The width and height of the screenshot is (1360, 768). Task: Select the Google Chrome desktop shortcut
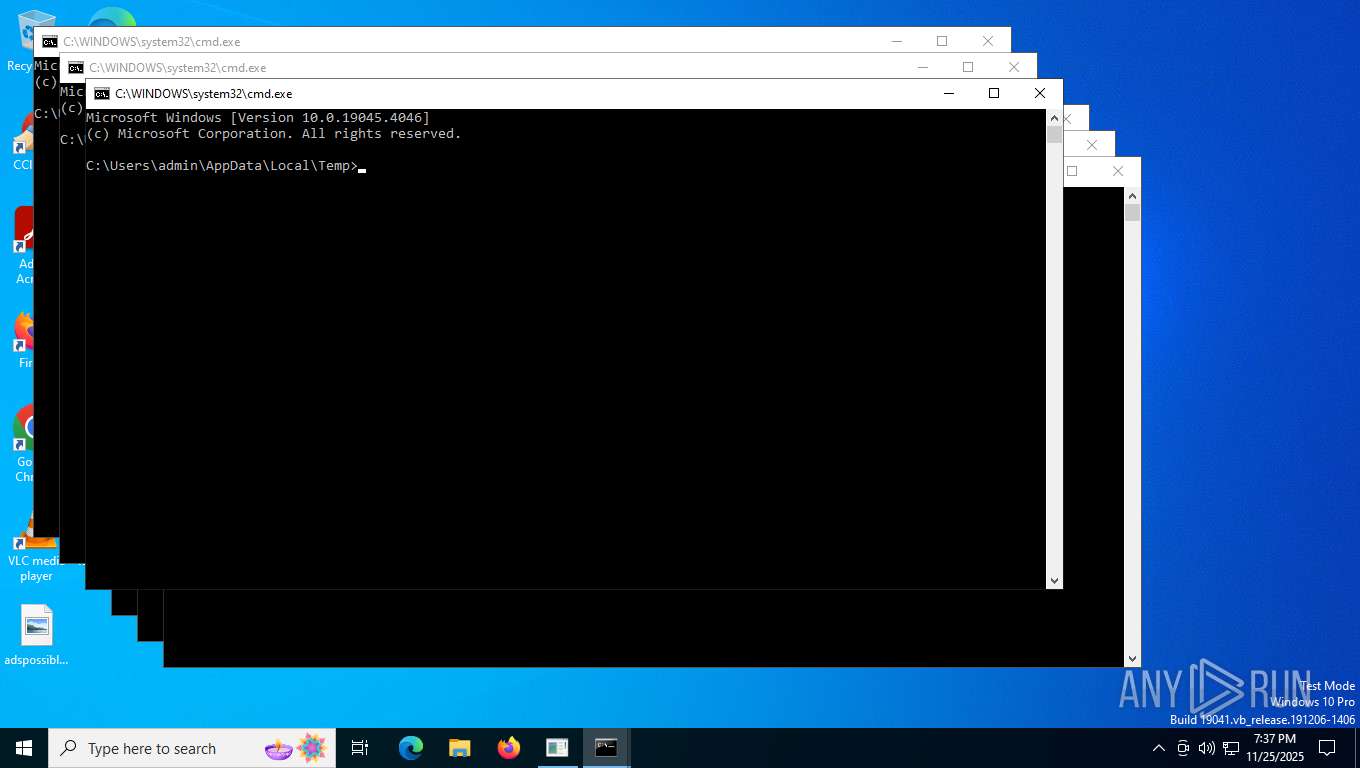24,442
